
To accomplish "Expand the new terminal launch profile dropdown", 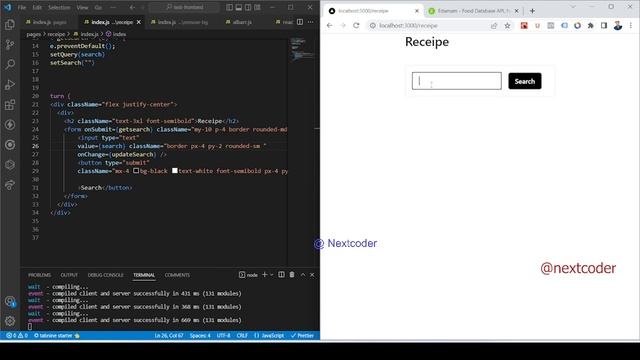I will [x=271, y=275].
